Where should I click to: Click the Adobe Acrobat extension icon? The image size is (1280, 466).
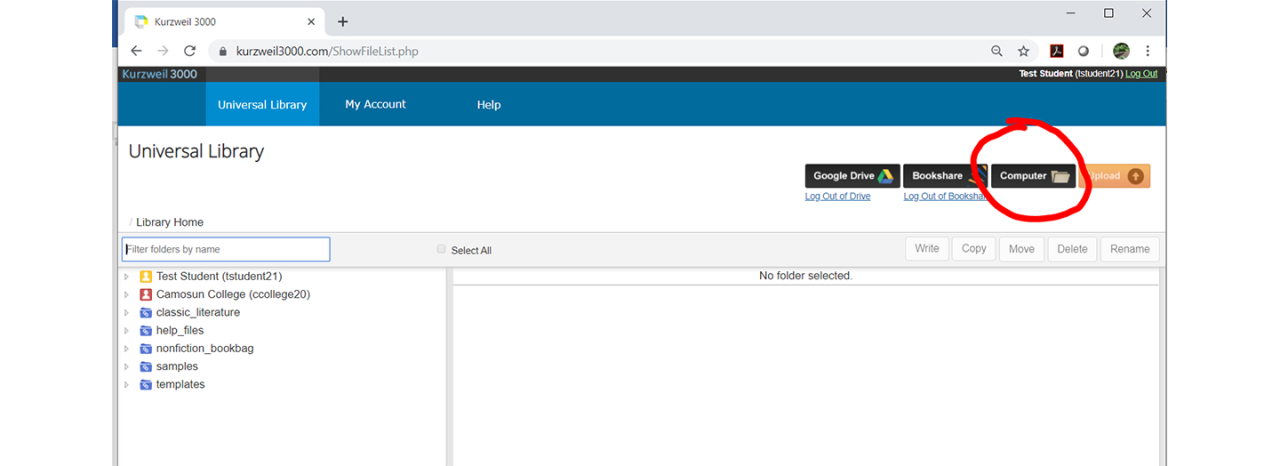click(1056, 51)
